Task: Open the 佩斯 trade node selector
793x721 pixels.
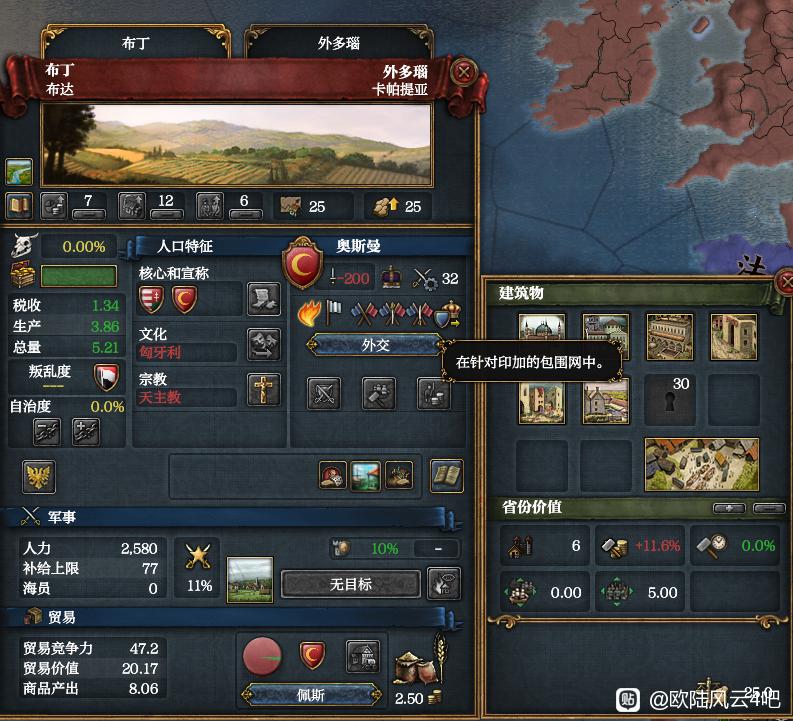Action: tap(311, 695)
